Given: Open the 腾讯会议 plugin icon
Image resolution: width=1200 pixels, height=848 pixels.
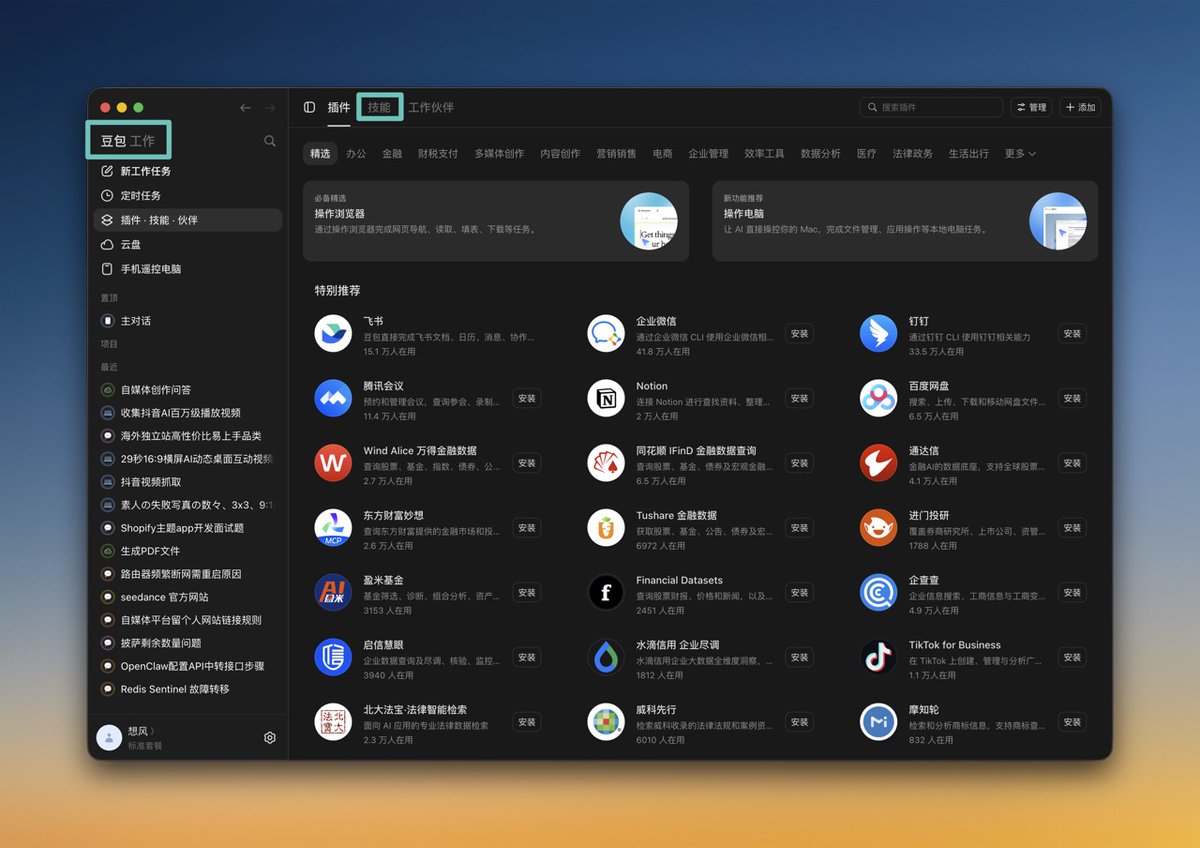Looking at the screenshot, I should (x=333, y=398).
